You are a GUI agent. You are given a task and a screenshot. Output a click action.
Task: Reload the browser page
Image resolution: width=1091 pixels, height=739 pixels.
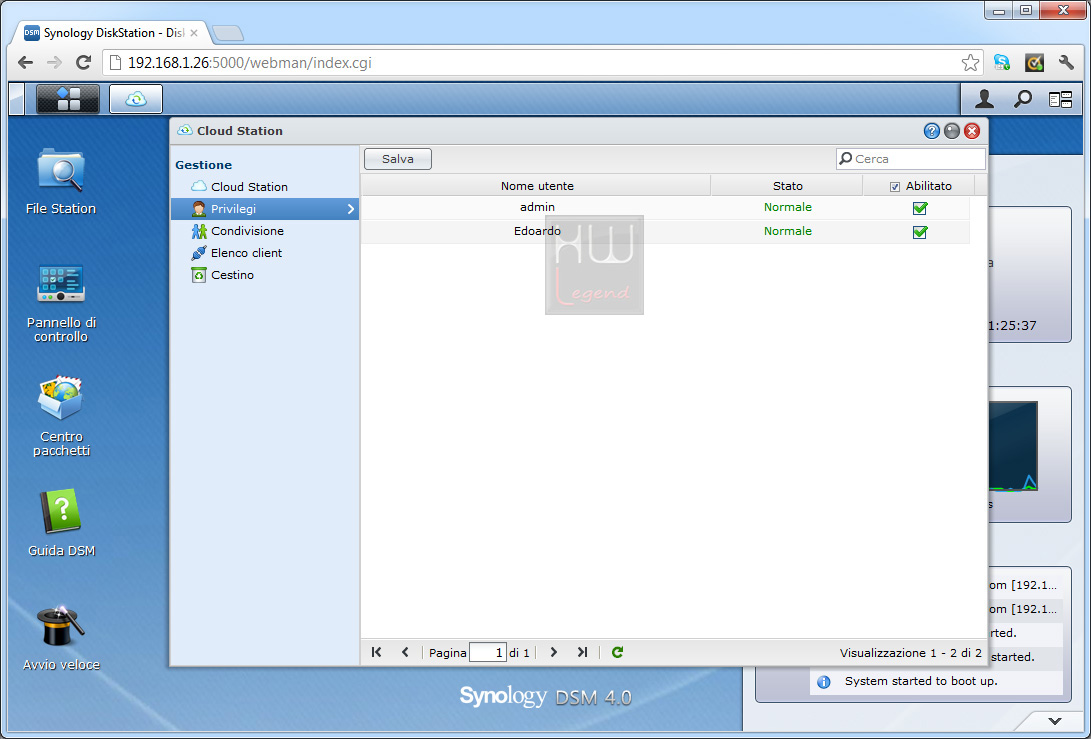83,63
